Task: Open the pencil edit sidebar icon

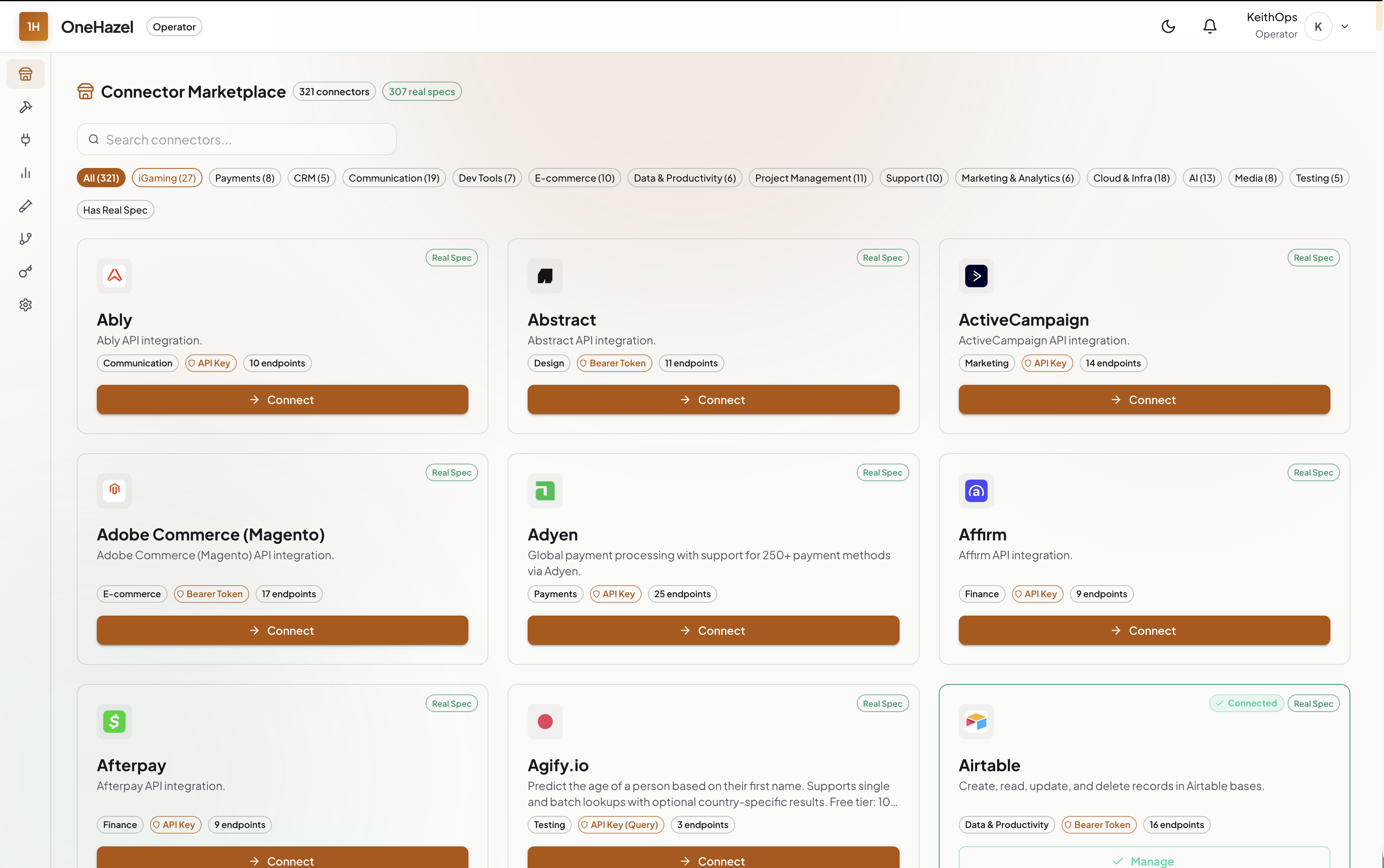Action: 25,206
